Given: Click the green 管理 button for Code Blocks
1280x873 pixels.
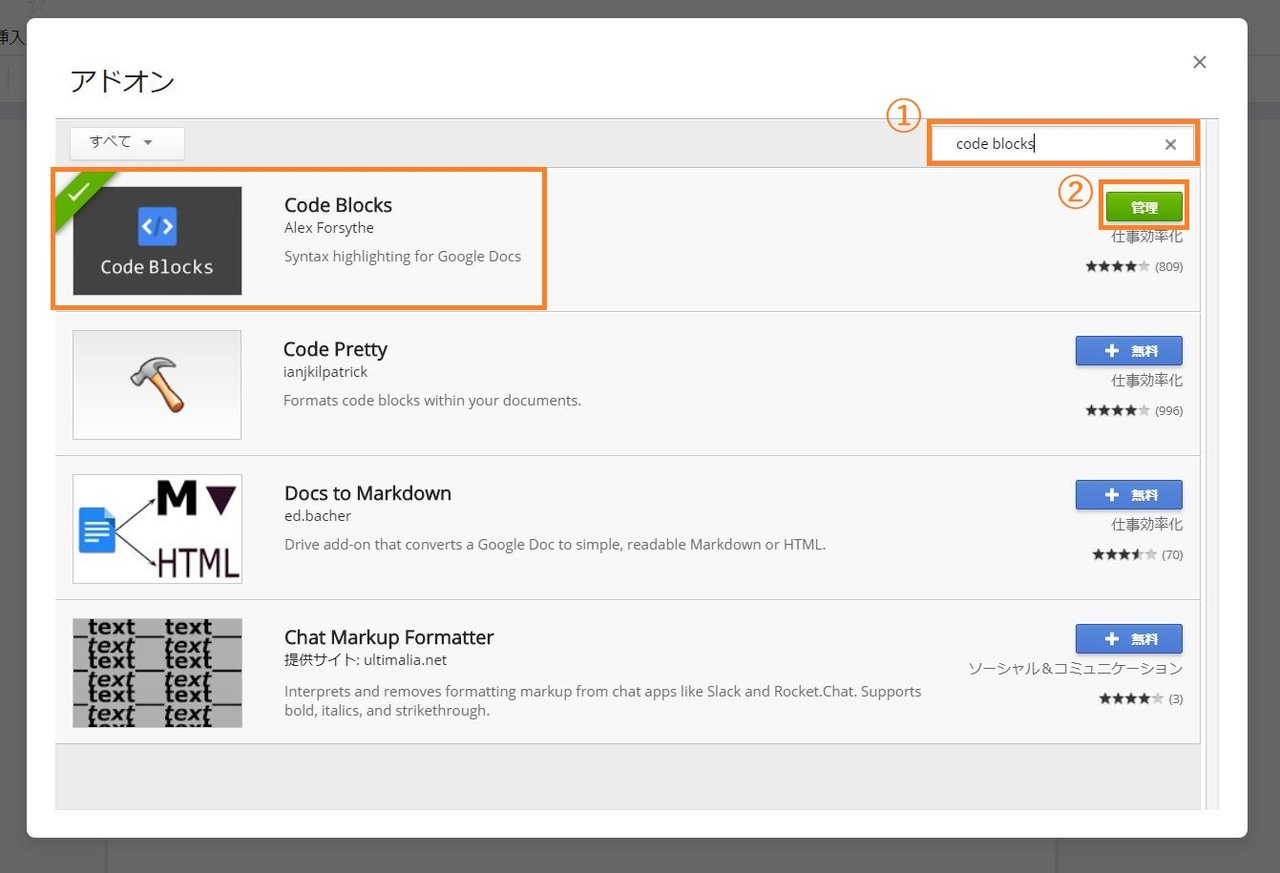Looking at the screenshot, I should [1144, 208].
